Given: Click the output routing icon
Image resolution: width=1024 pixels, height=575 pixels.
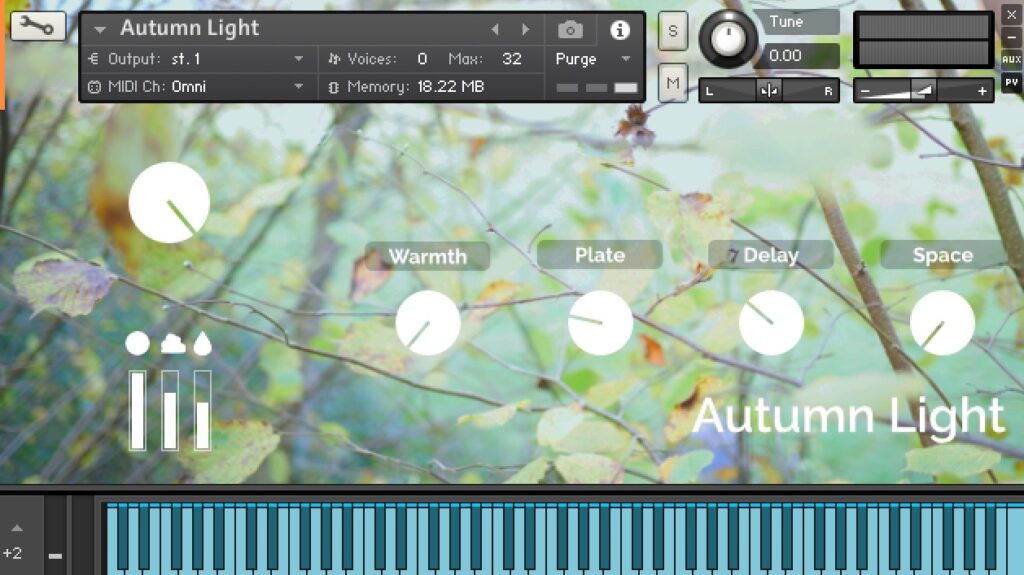Looking at the screenshot, I should (x=93, y=59).
